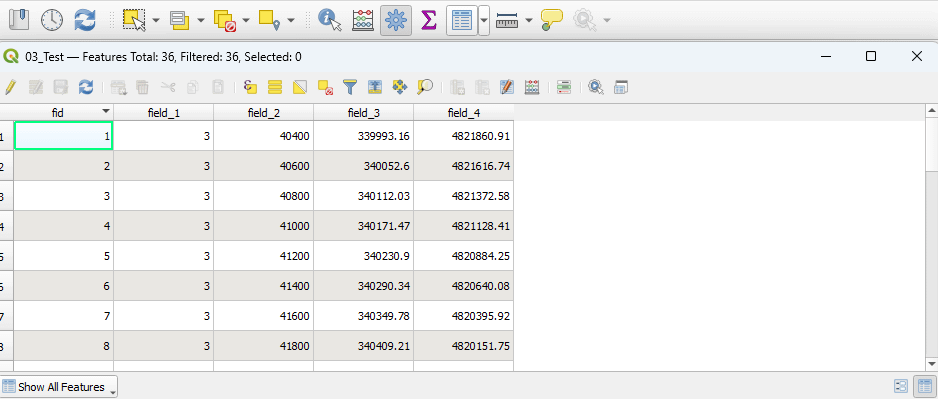Sort by the fid column header

click(63, 112)
